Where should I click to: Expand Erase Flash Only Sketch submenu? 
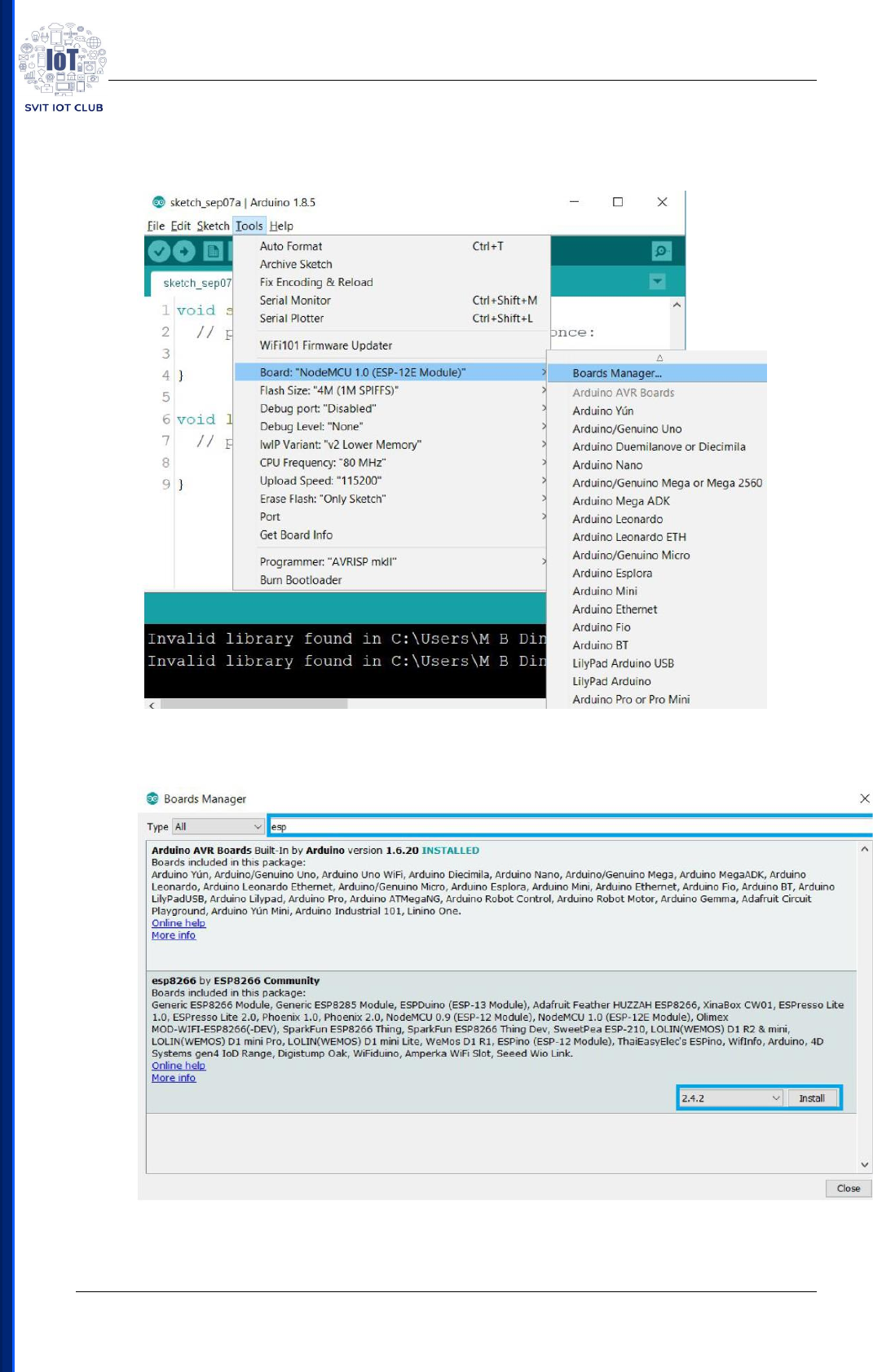tap(391, 499)
